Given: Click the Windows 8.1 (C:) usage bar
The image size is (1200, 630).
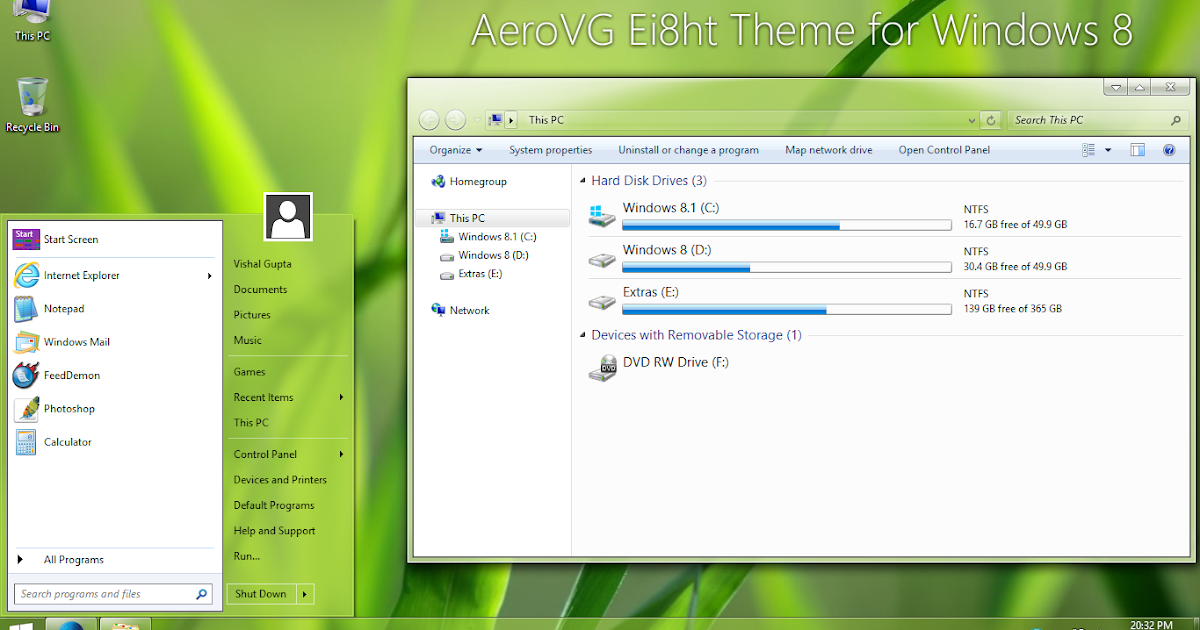Looking at the screenshot, I should pos(786,226).
